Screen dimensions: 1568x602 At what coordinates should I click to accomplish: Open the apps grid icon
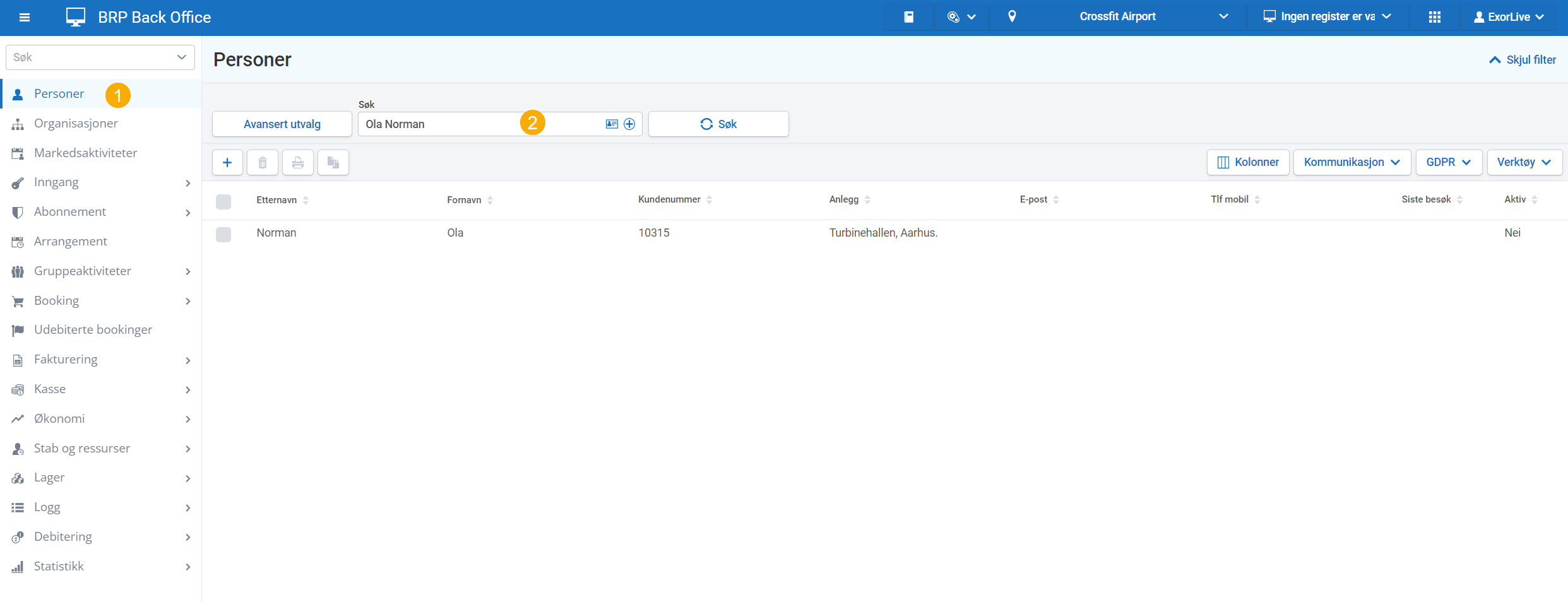[x=1435, y=17]
